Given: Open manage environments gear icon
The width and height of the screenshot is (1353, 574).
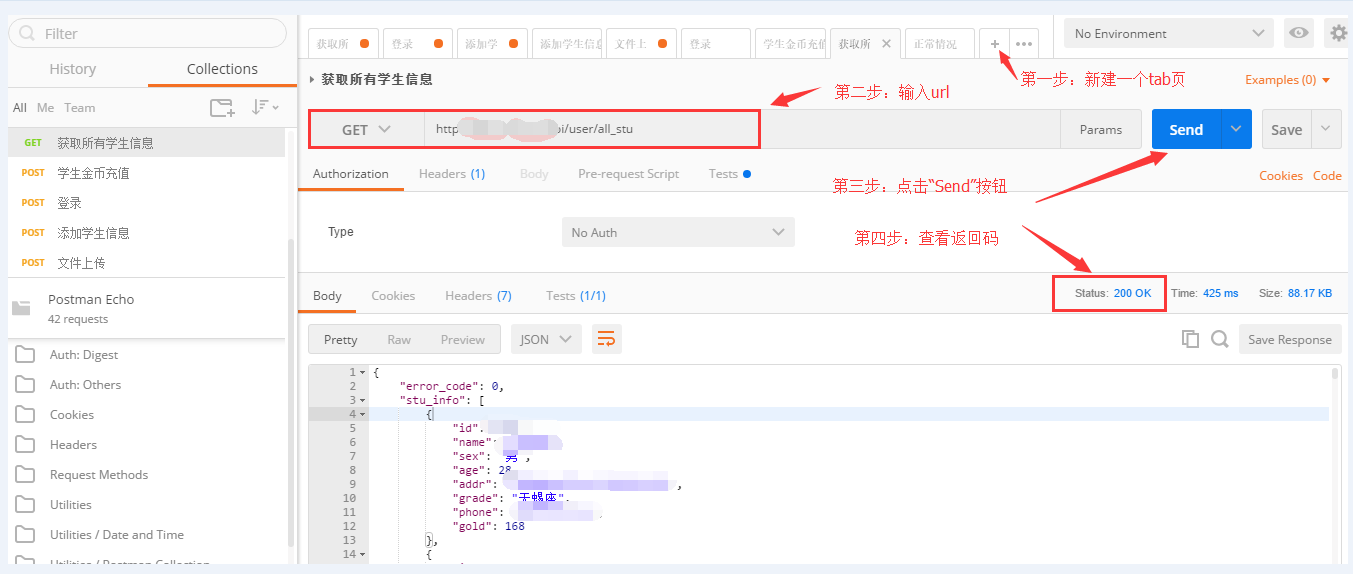Looking at the screenshot, I should [1339, 33].
